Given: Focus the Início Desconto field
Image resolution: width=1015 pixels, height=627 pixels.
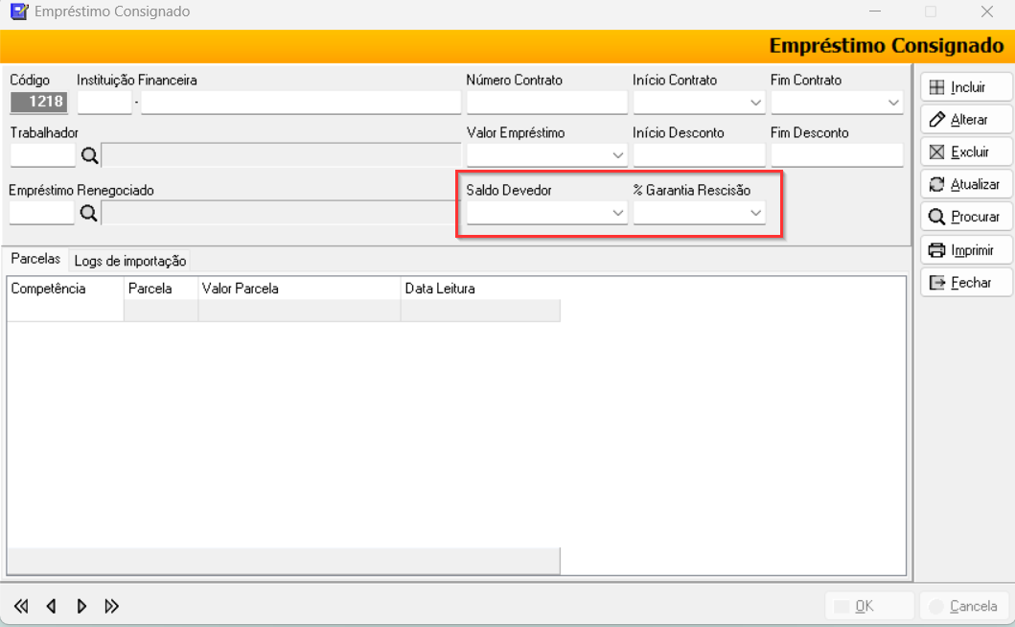Looking at the screenshot, I should 699,155.
